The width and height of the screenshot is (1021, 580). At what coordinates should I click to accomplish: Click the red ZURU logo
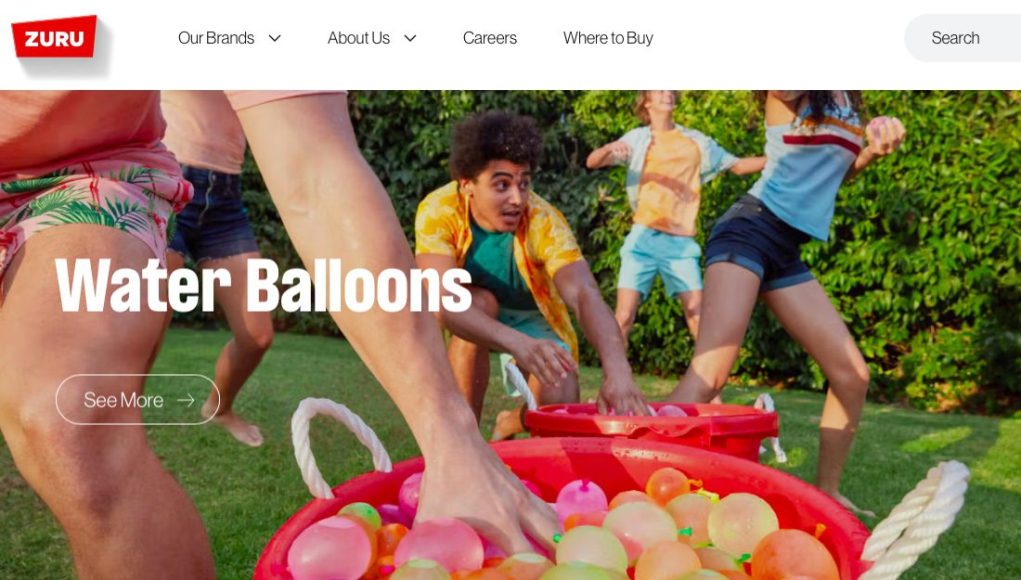tap(54, 37)
